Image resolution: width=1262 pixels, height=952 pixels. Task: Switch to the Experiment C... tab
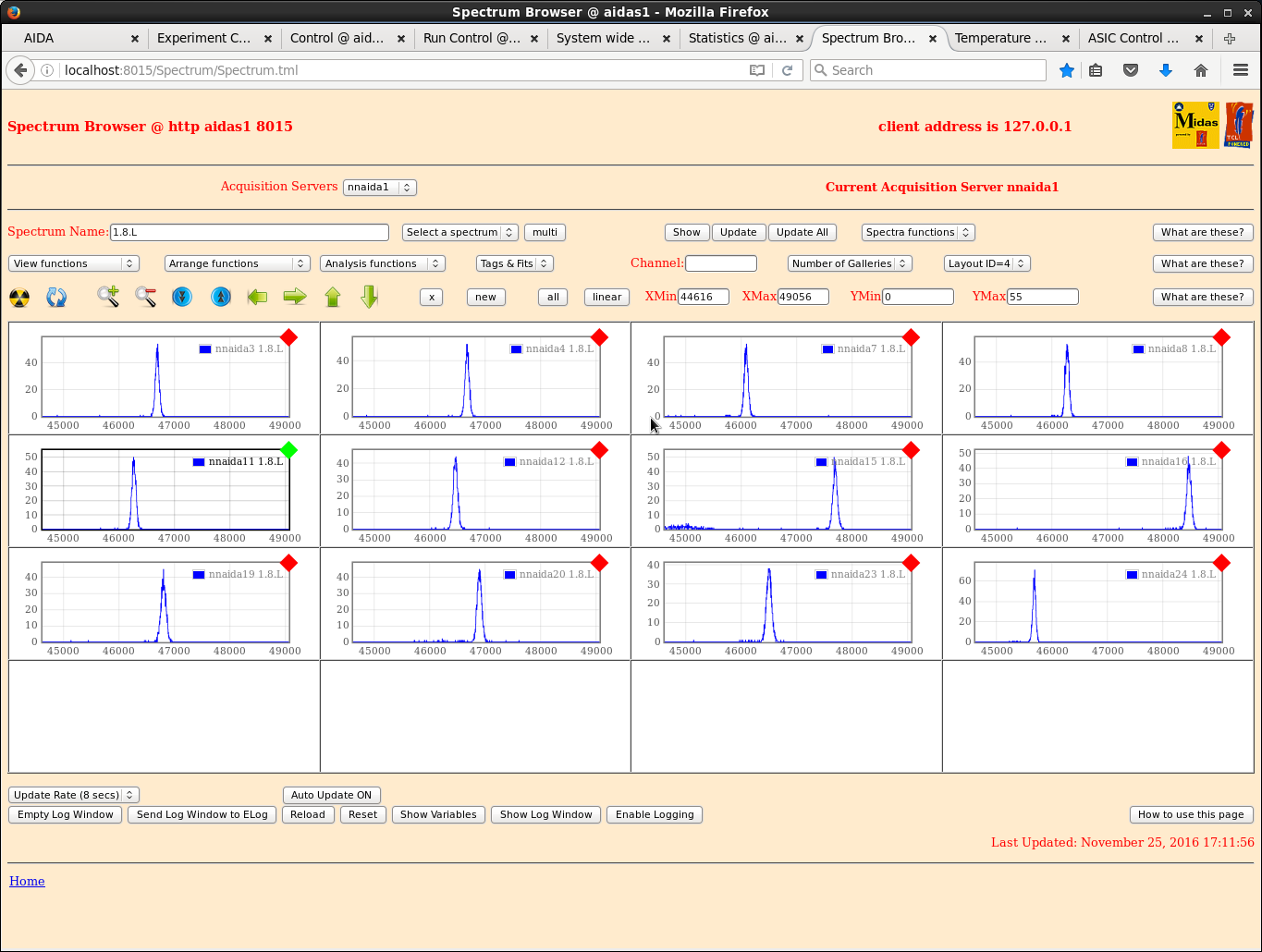pos(213,39)
